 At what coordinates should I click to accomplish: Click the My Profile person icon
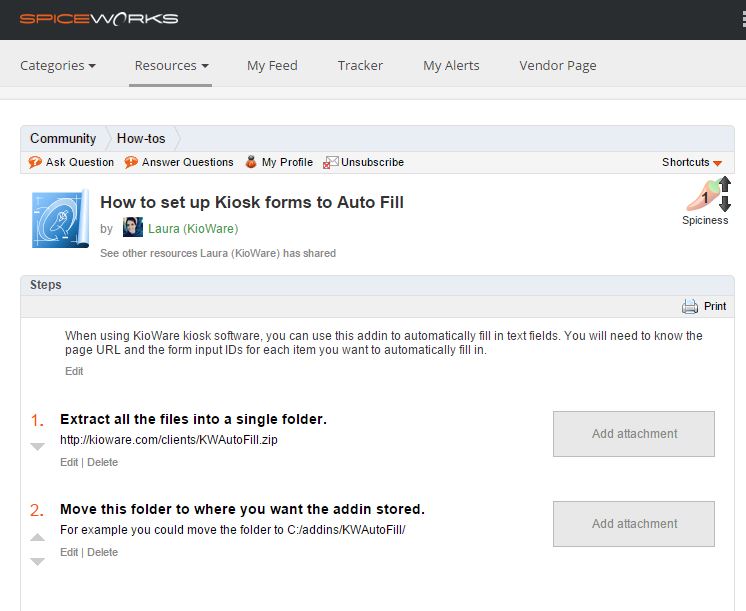click(251, 162)
